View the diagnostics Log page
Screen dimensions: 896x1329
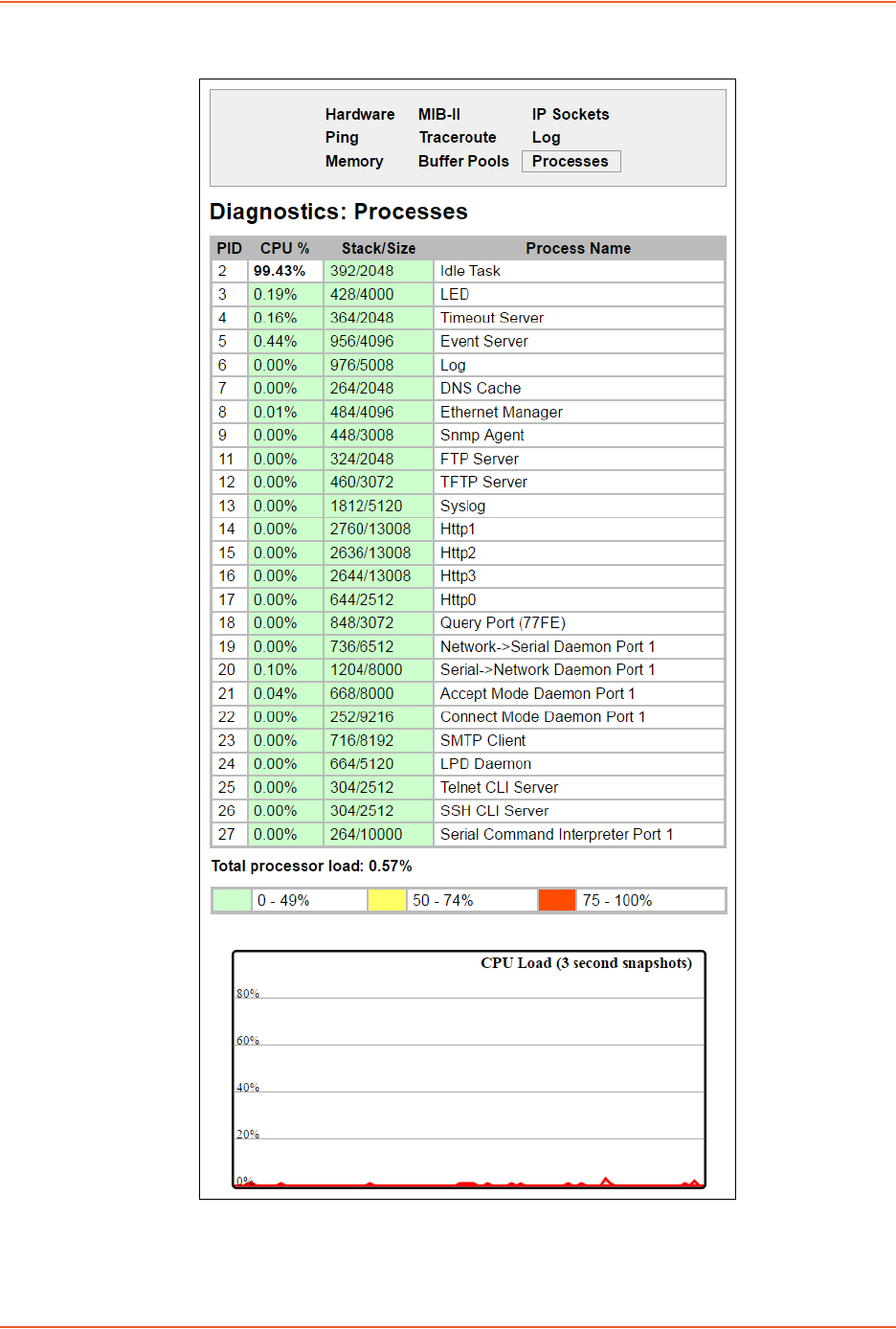546,138
